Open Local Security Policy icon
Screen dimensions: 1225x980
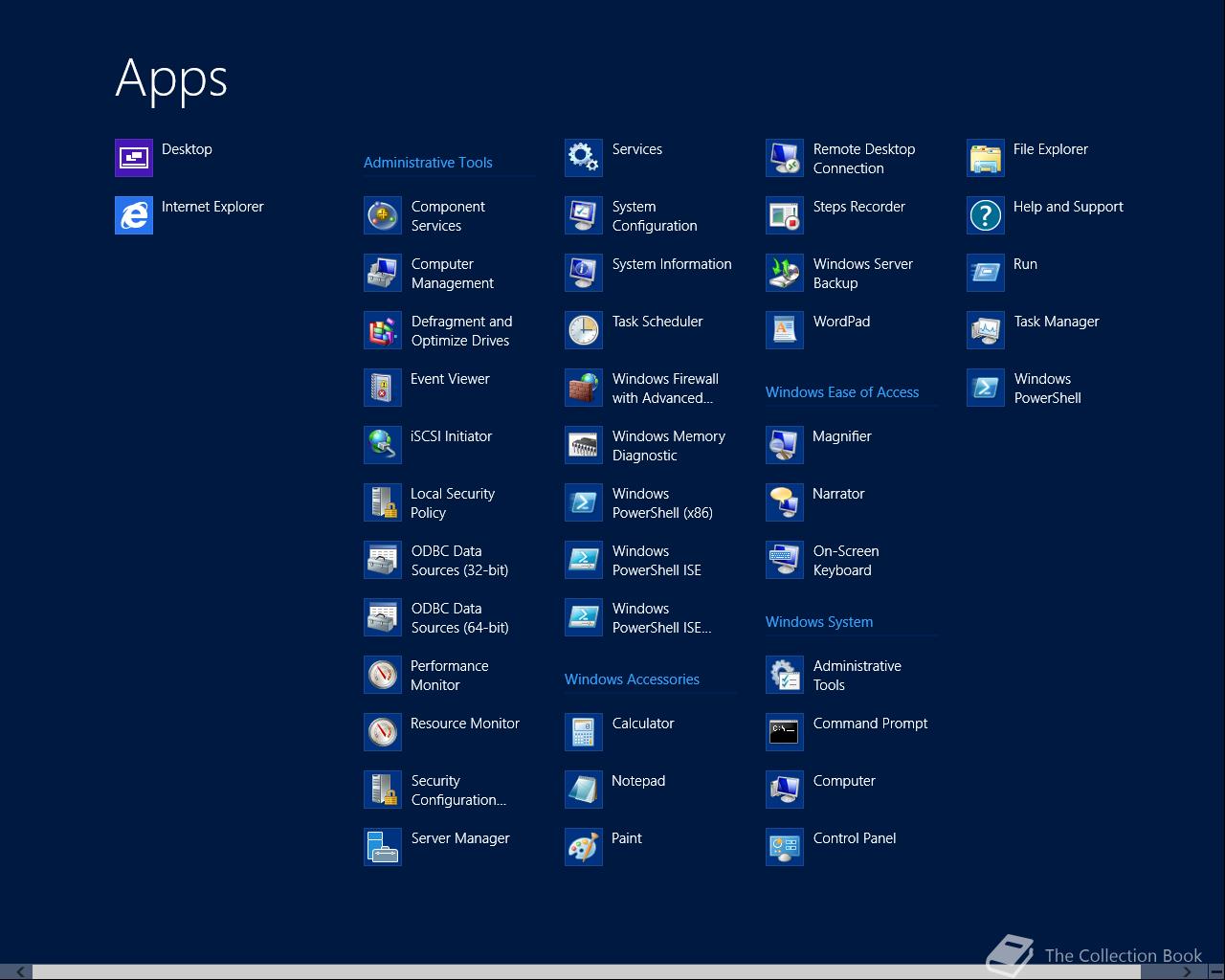pyautogui.click(x=383, y=502)
